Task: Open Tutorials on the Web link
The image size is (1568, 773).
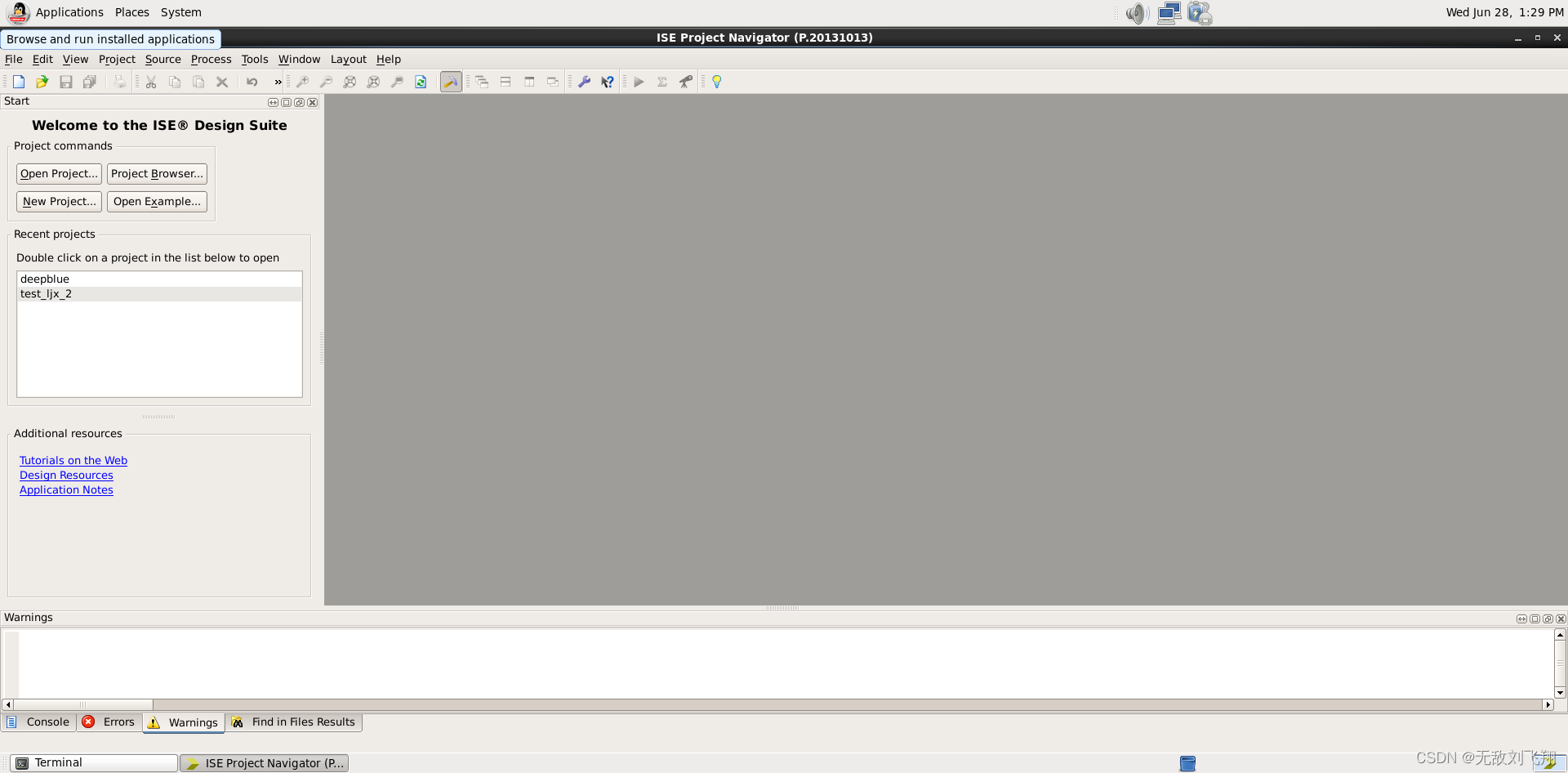Action: (73, 460)
